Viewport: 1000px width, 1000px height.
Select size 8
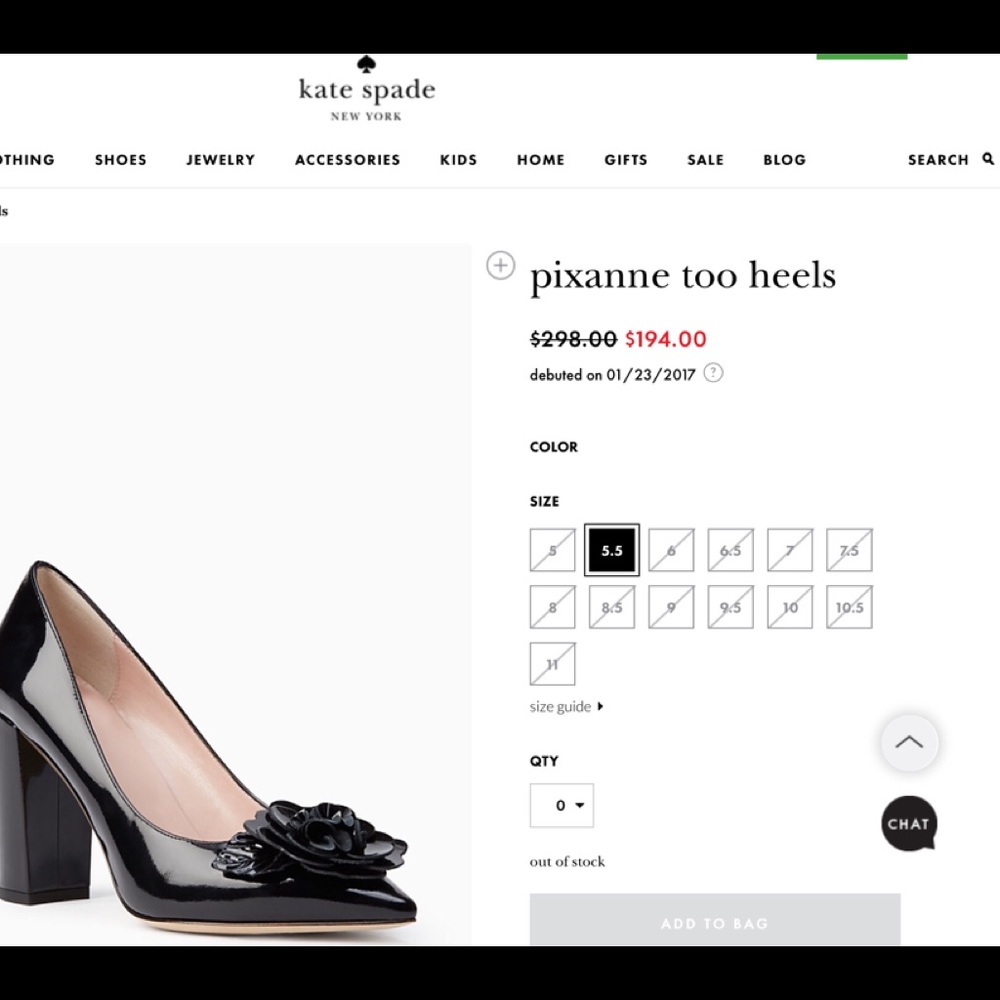point(552,607)
